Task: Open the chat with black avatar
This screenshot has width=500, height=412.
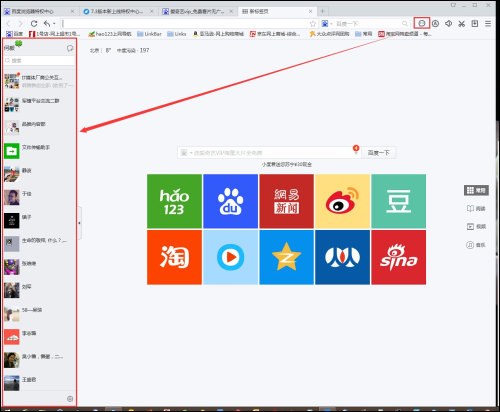Action: tap(39, 221)
